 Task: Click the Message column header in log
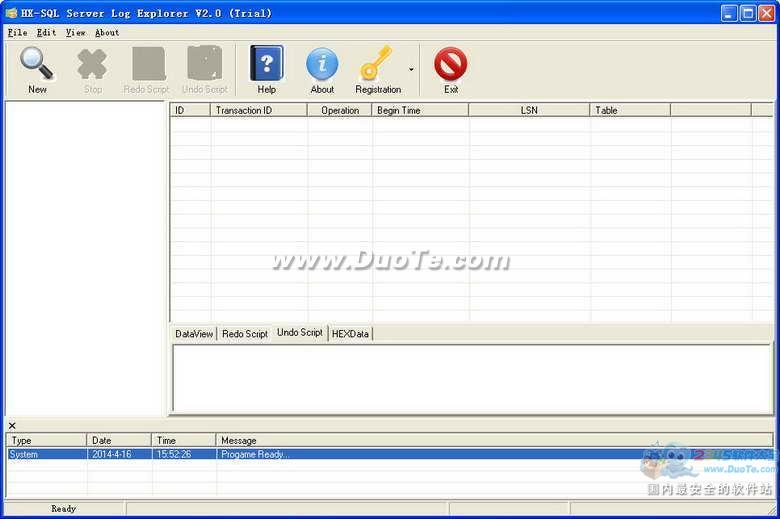[494, 440]
